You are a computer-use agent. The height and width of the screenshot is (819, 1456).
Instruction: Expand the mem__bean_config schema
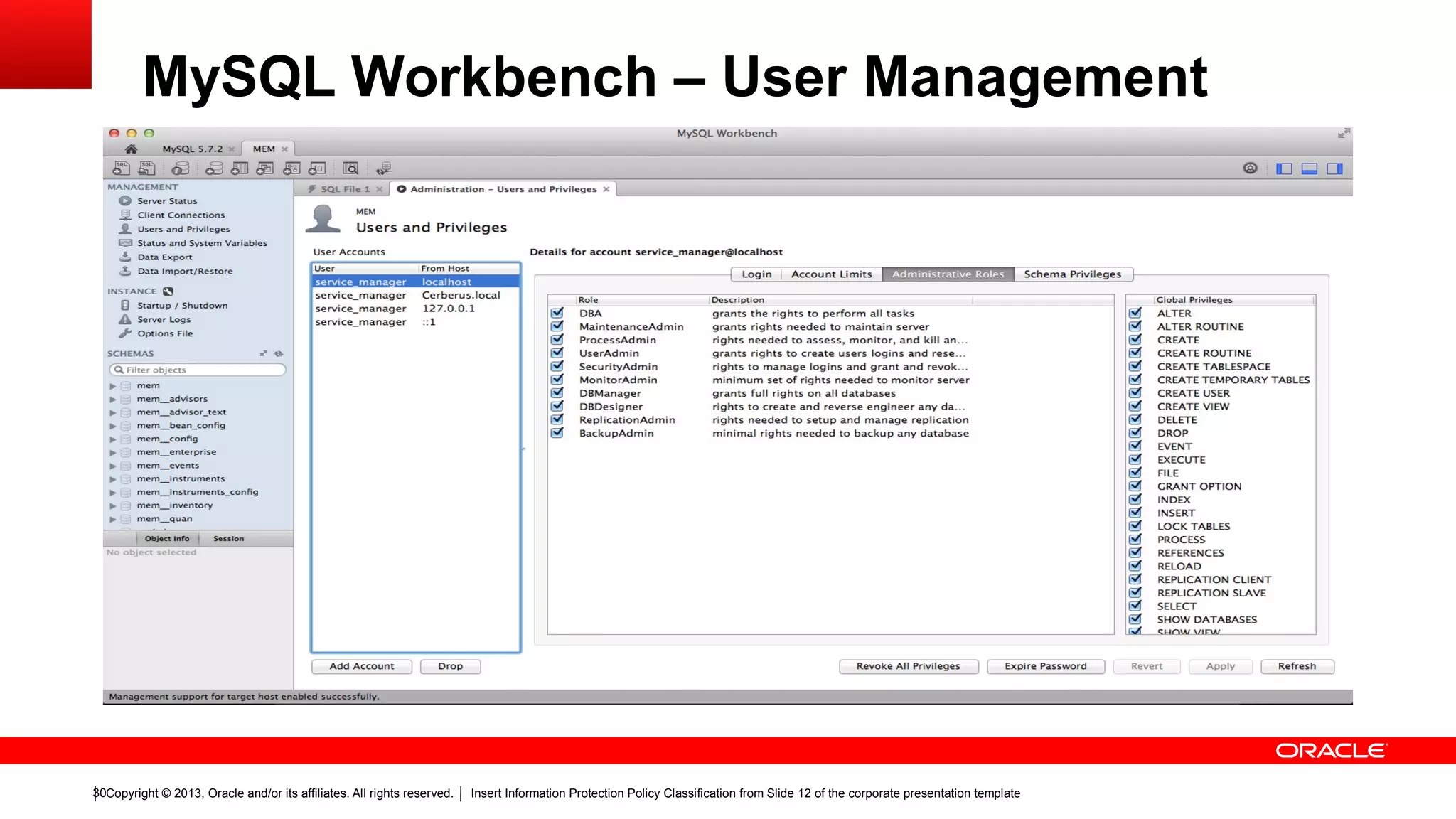[x=112, y=426]
